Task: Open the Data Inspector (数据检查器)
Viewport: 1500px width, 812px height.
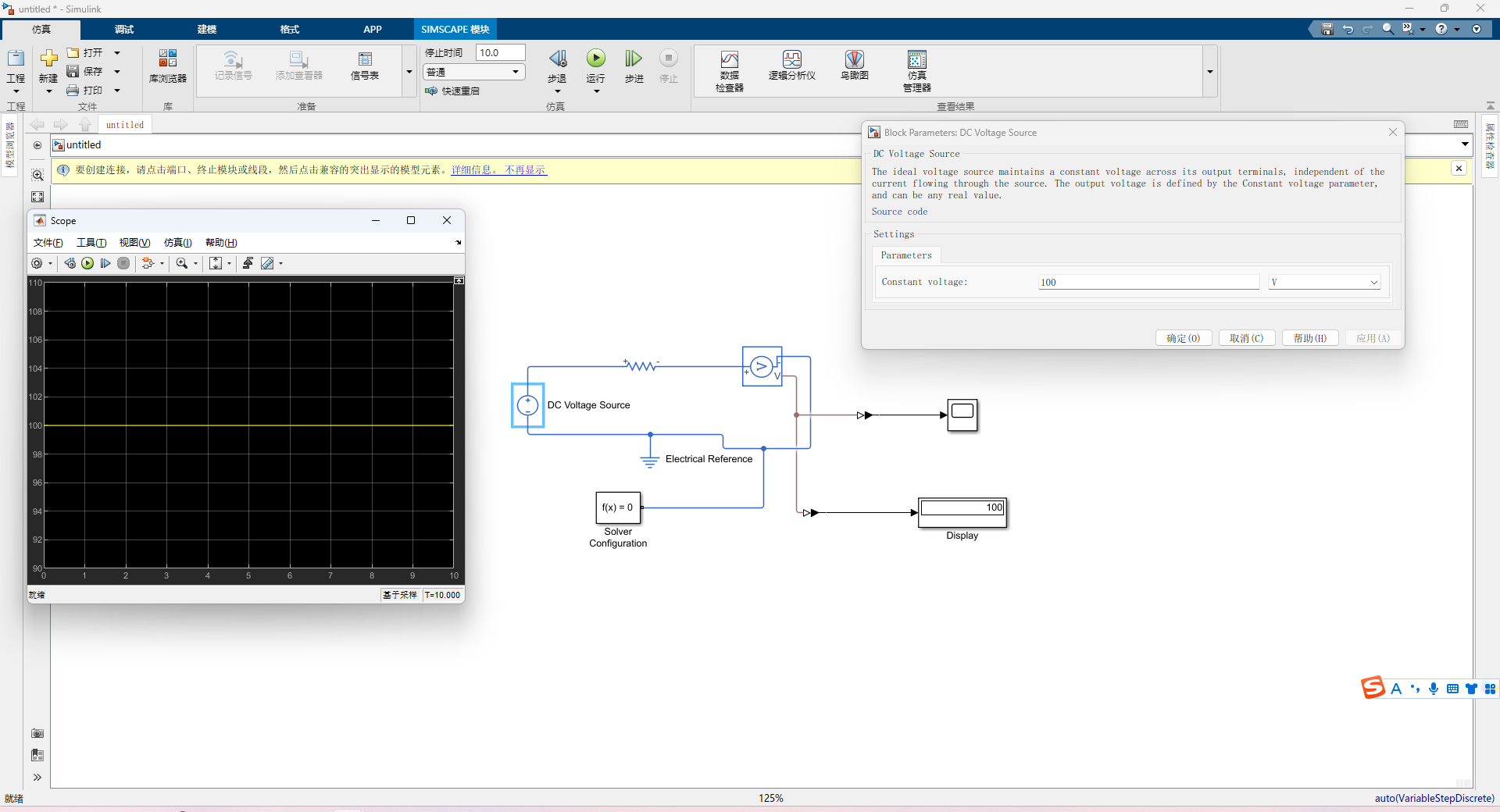Action: pos(729,71)
